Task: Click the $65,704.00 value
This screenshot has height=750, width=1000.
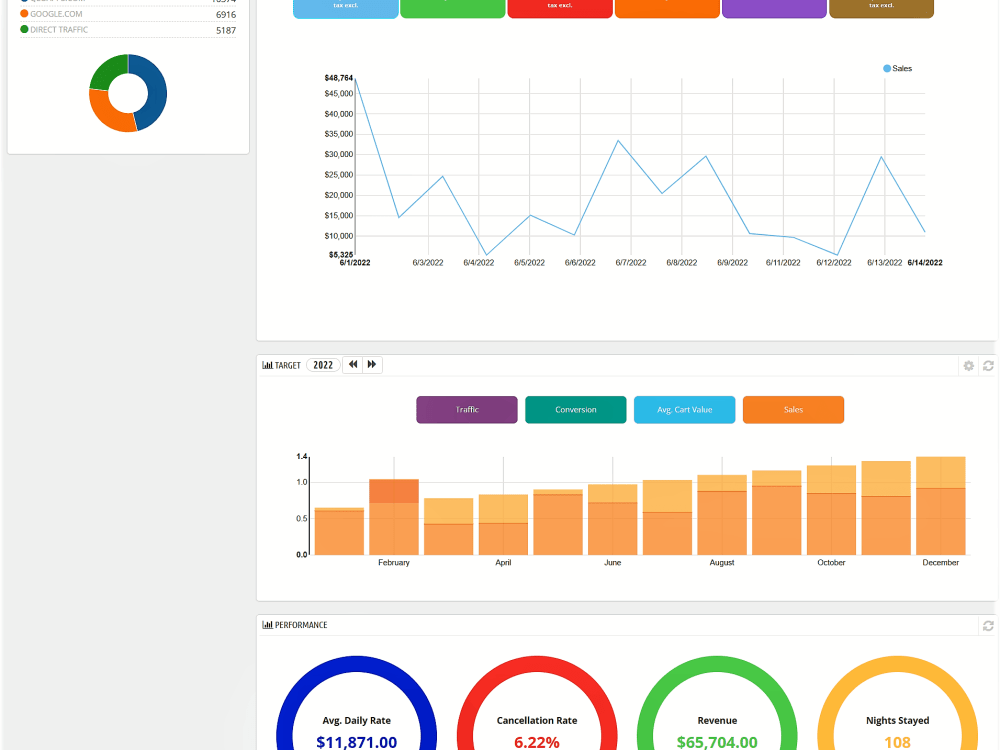Action: (717, 742)
